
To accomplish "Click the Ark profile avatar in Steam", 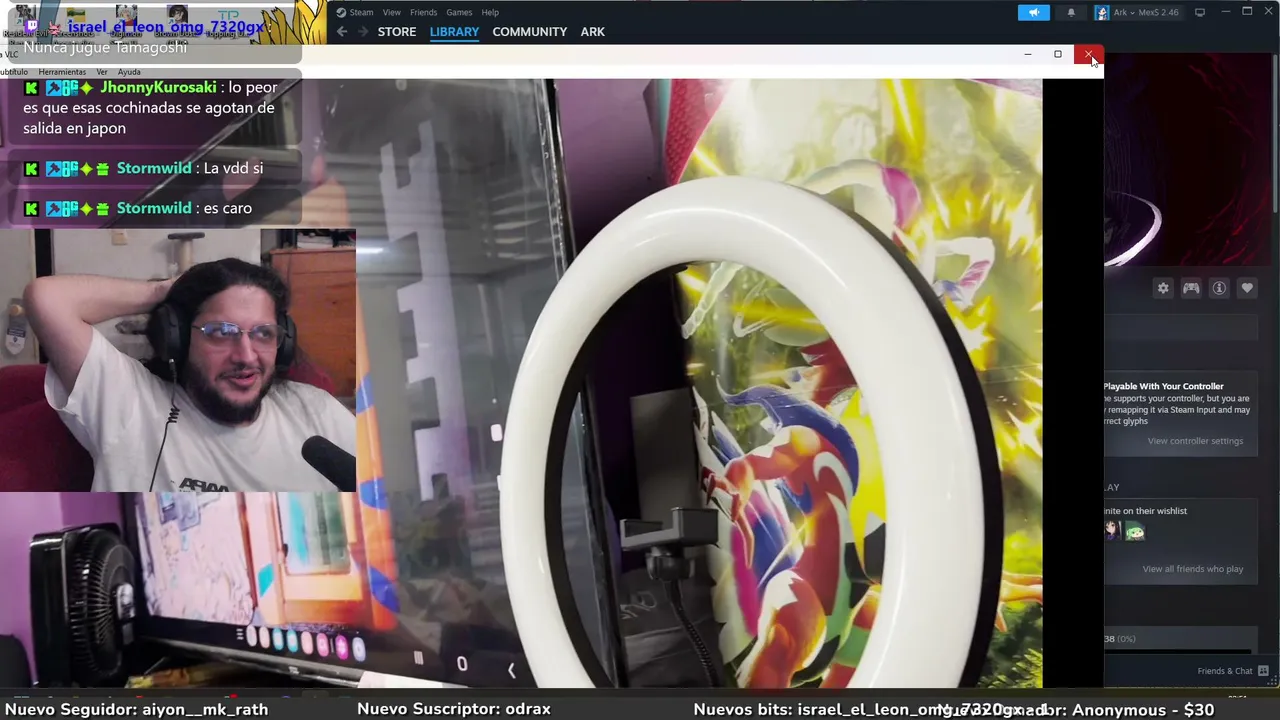I will (1102, 12).
